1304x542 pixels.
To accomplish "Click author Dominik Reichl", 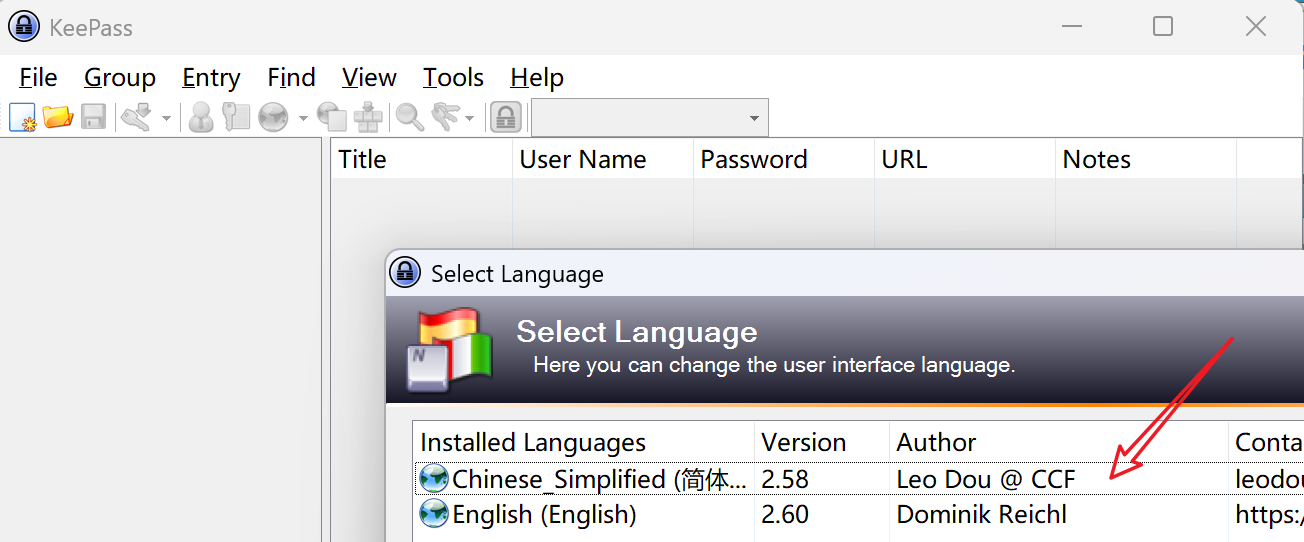I will [x=982, y=515].
